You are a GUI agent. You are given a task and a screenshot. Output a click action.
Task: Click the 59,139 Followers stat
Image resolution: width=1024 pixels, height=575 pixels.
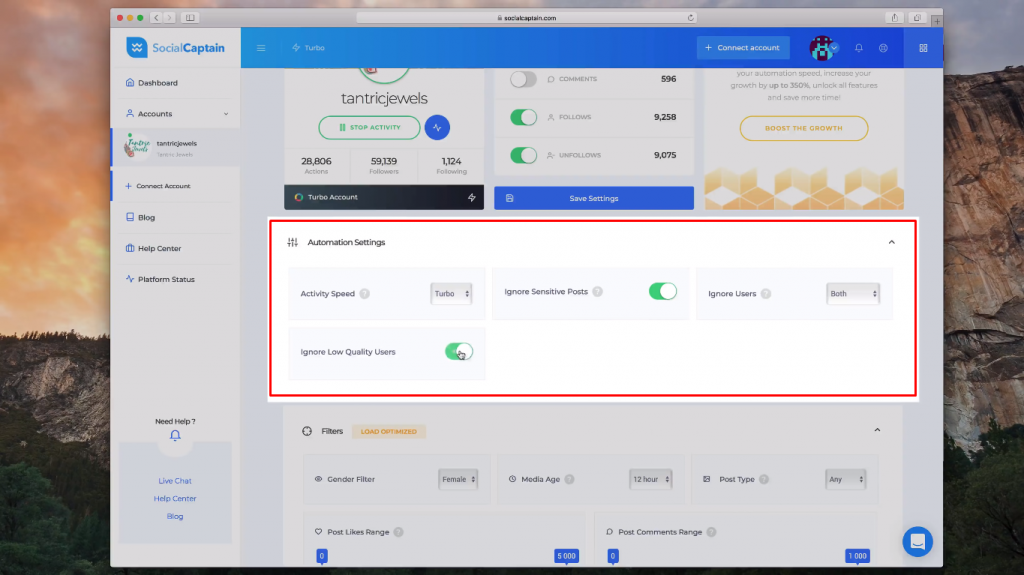[384, 165]
